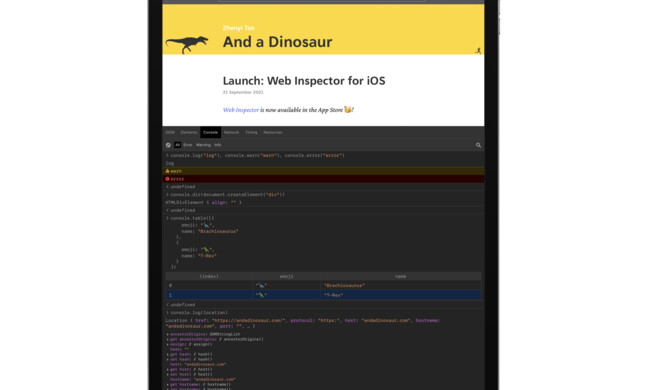660x390 pixels.
Task: Click the Zhenyi Tan author name
Action: click(x=239, y=28)
